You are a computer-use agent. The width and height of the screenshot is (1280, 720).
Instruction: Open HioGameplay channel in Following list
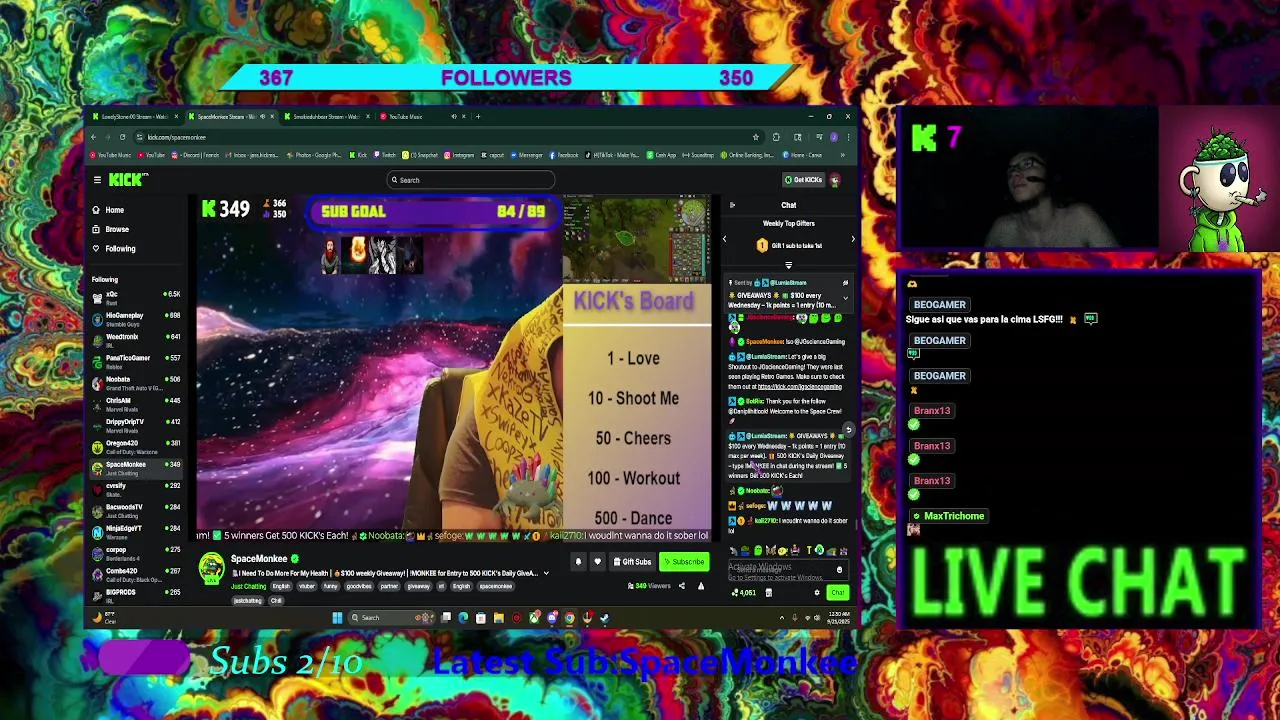click(136, 318)
